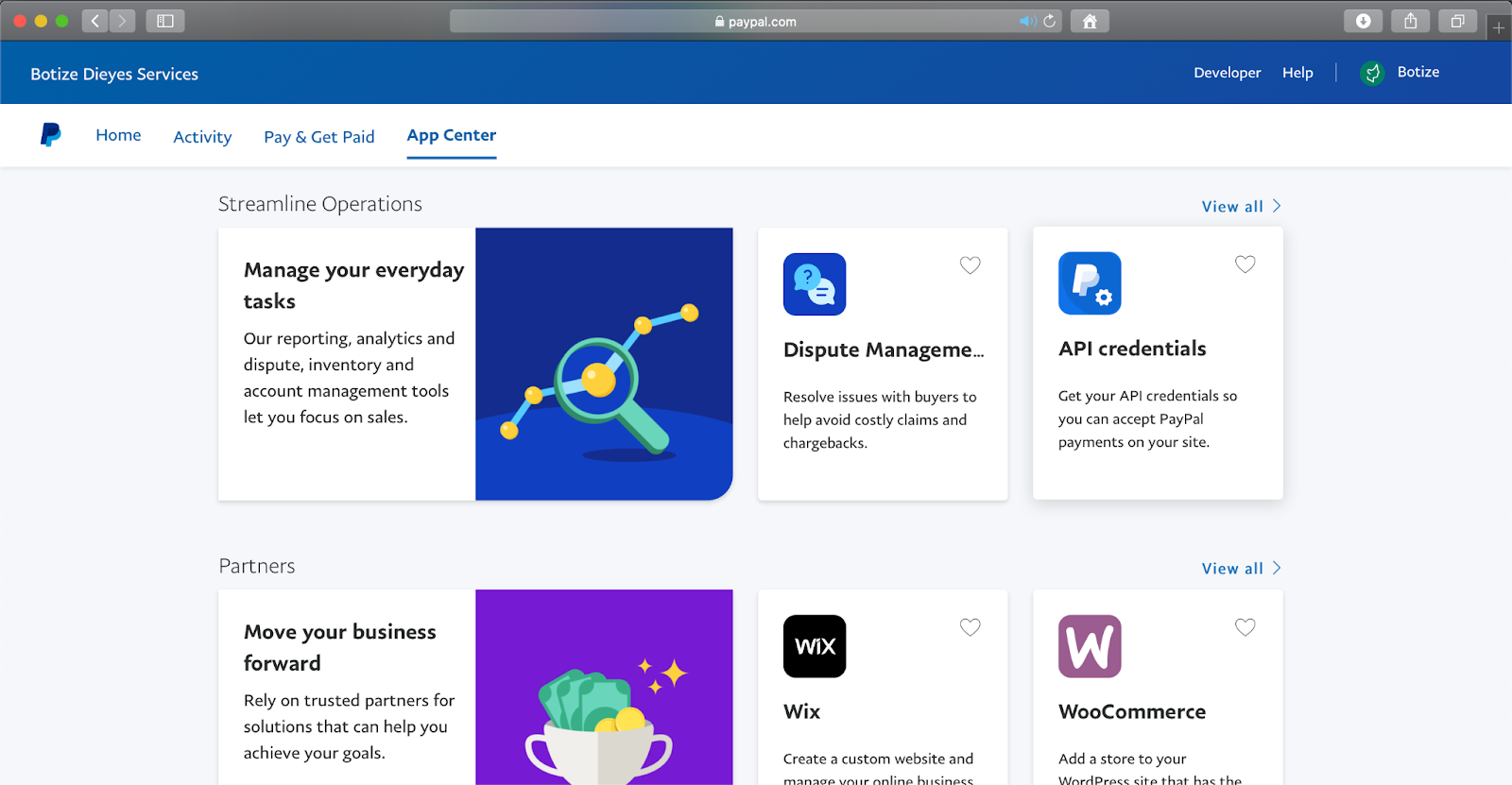Expand Partners View all chevron
This screenshot has height=785, width=1512.
(1277, 568)
